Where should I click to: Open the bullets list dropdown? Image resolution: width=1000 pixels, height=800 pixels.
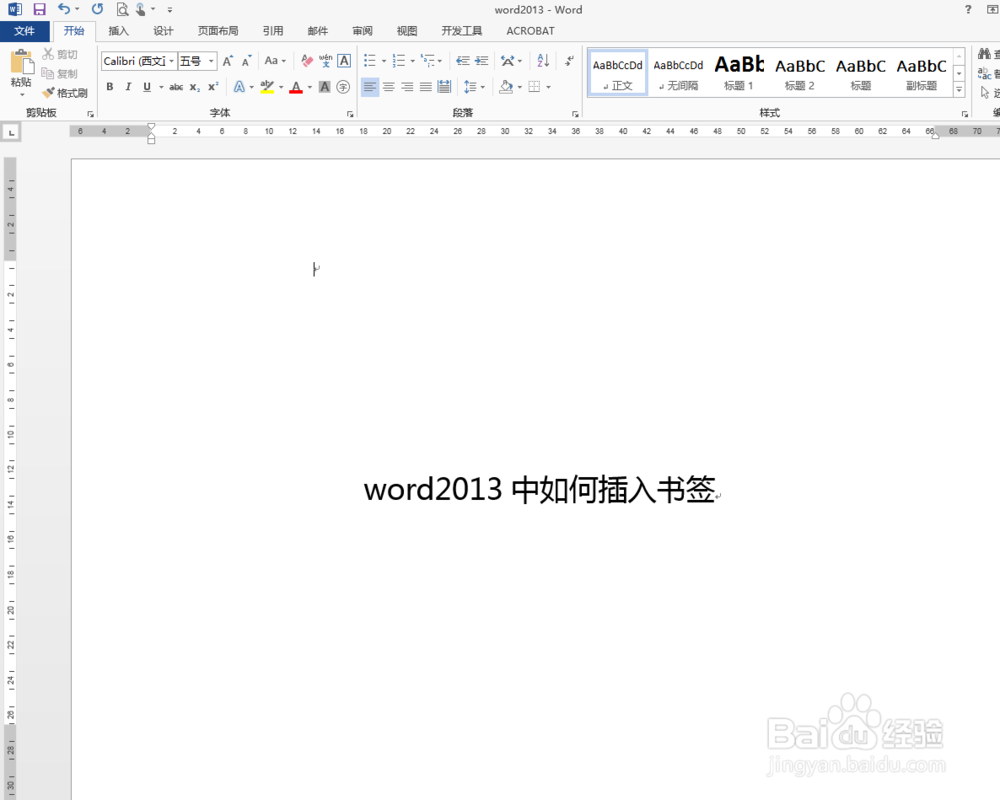click(x=384, y=61)
